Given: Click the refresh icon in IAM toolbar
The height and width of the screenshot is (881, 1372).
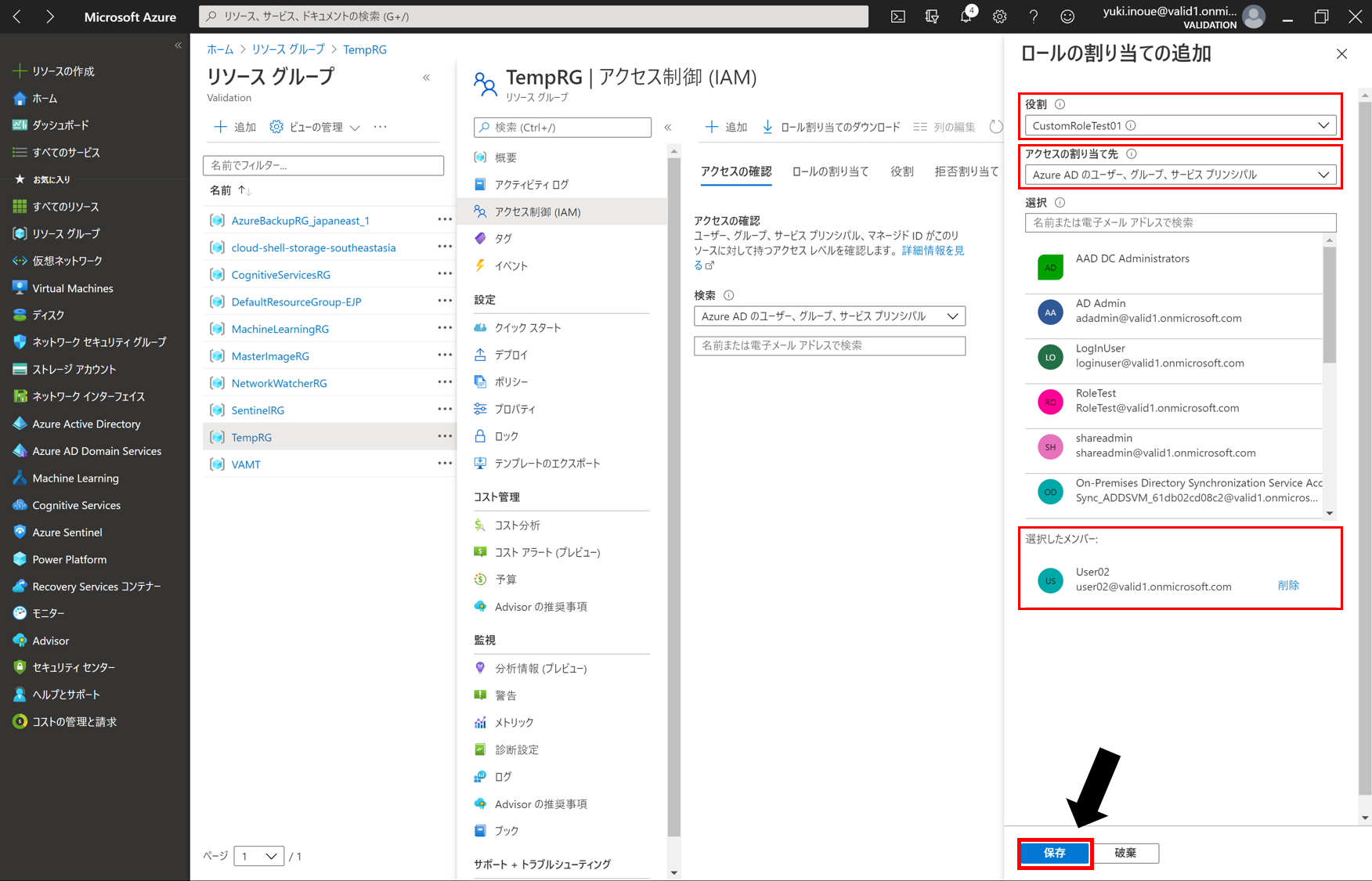Looking at the screenshot, I should pos(995,127).
